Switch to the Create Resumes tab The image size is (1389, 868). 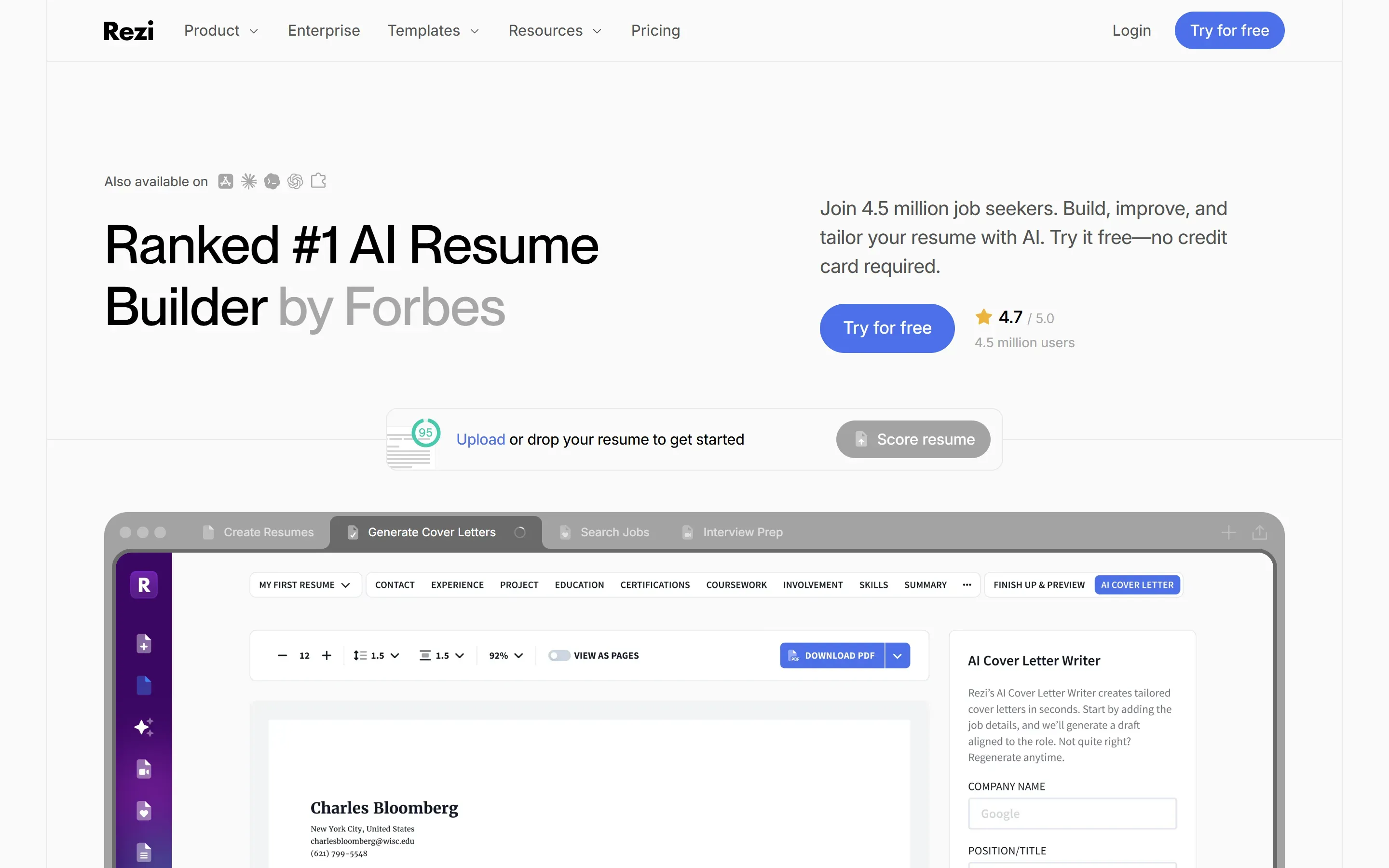coord(259,532)
